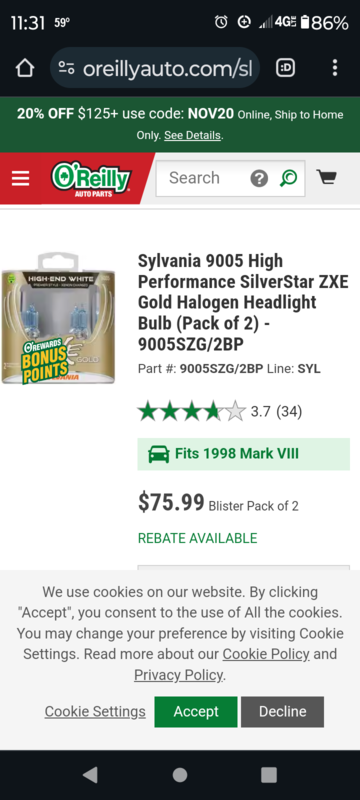360x800 pixels.
Task: Open the search help question mark
Action: 259,179
